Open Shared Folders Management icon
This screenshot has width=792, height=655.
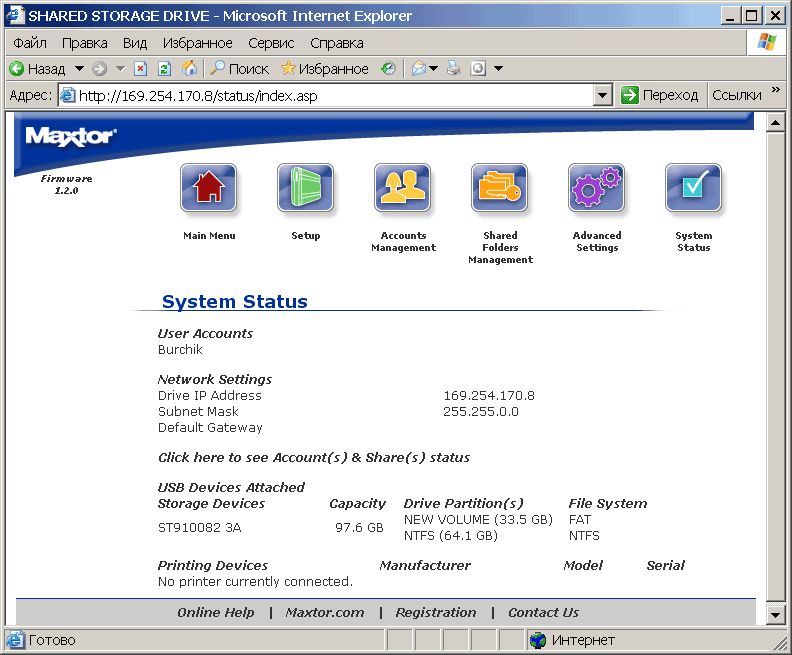point(500,188)
